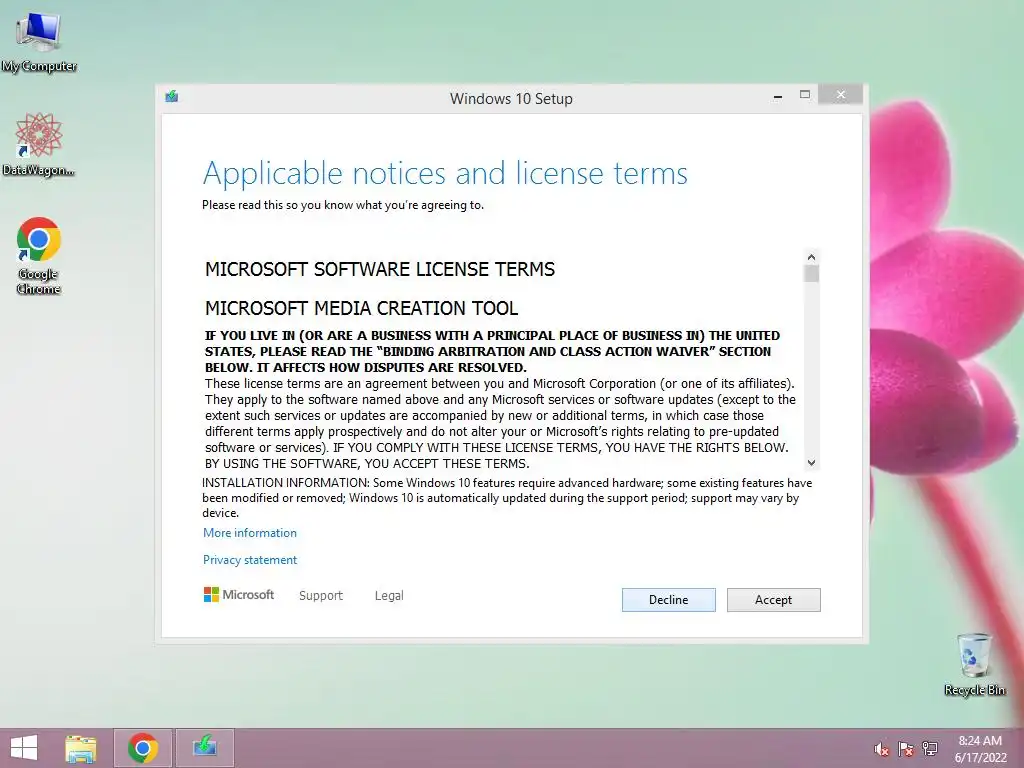Image resolution: width=1024 pixels, height=768 pixels.
Task: Click the network tray icon
Action: 930,749
